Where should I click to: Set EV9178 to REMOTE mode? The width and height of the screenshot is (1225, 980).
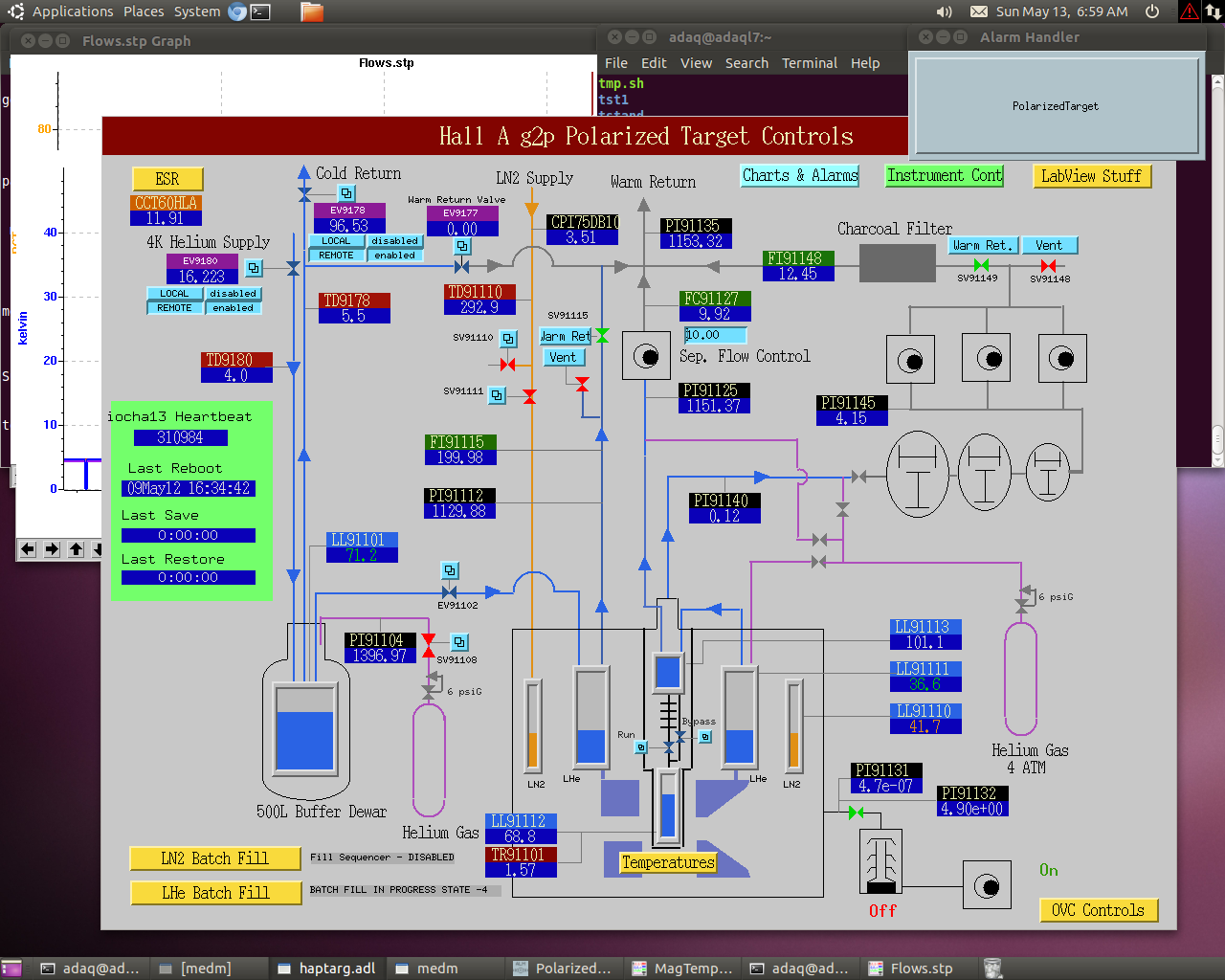[x=336, y=256]
